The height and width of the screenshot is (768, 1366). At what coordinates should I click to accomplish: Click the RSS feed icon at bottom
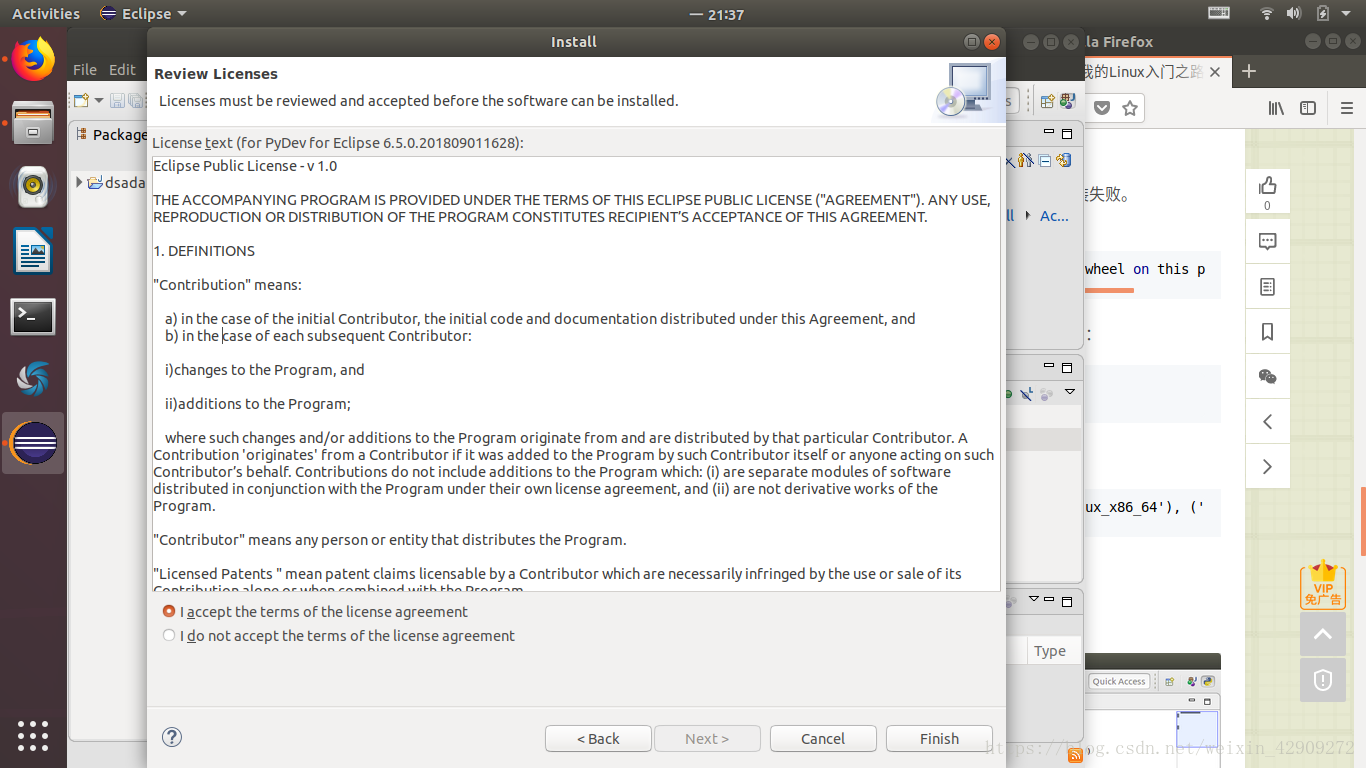[1075, 755]
